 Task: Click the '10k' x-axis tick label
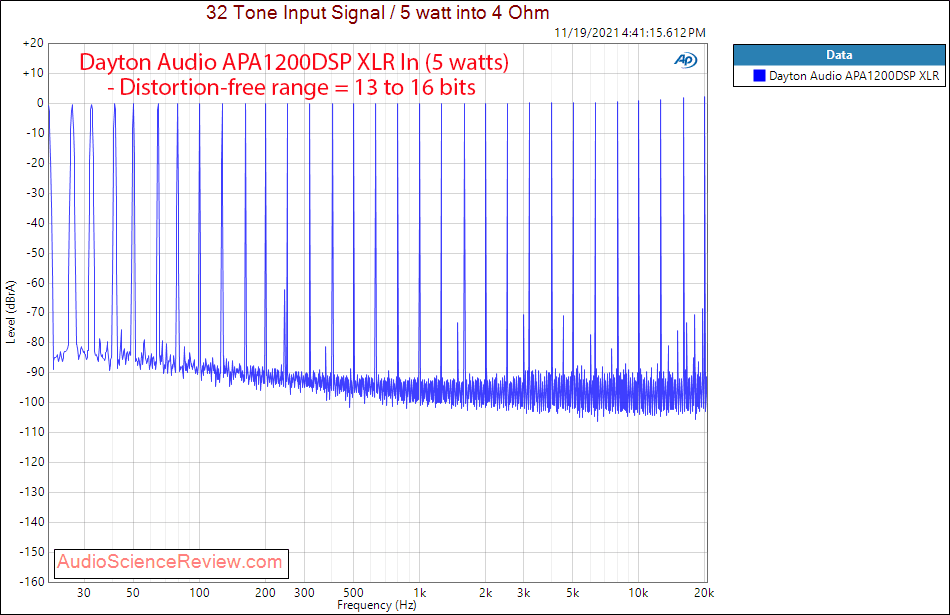click(638, 593)
